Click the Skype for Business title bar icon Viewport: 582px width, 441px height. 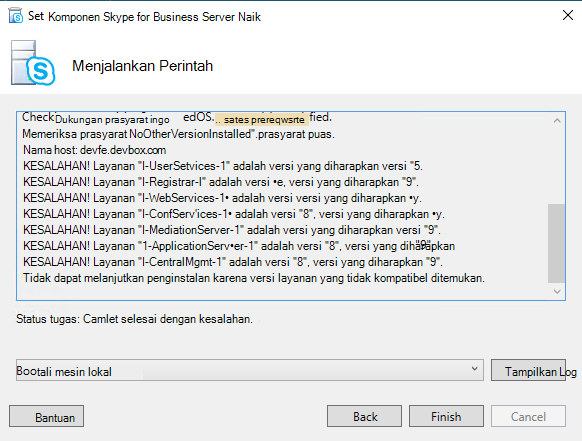(16, 16)
